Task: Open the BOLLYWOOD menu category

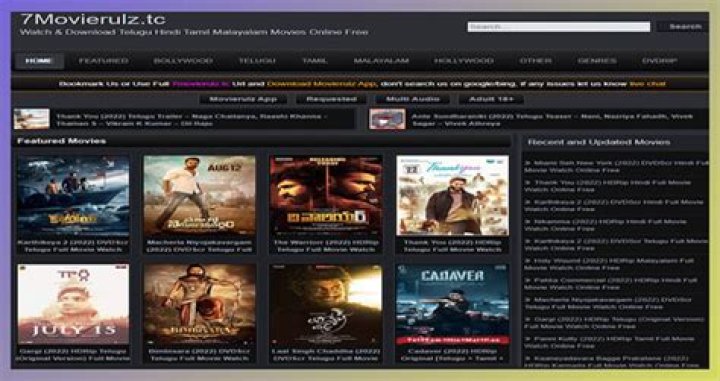Action: coord(183,61)
